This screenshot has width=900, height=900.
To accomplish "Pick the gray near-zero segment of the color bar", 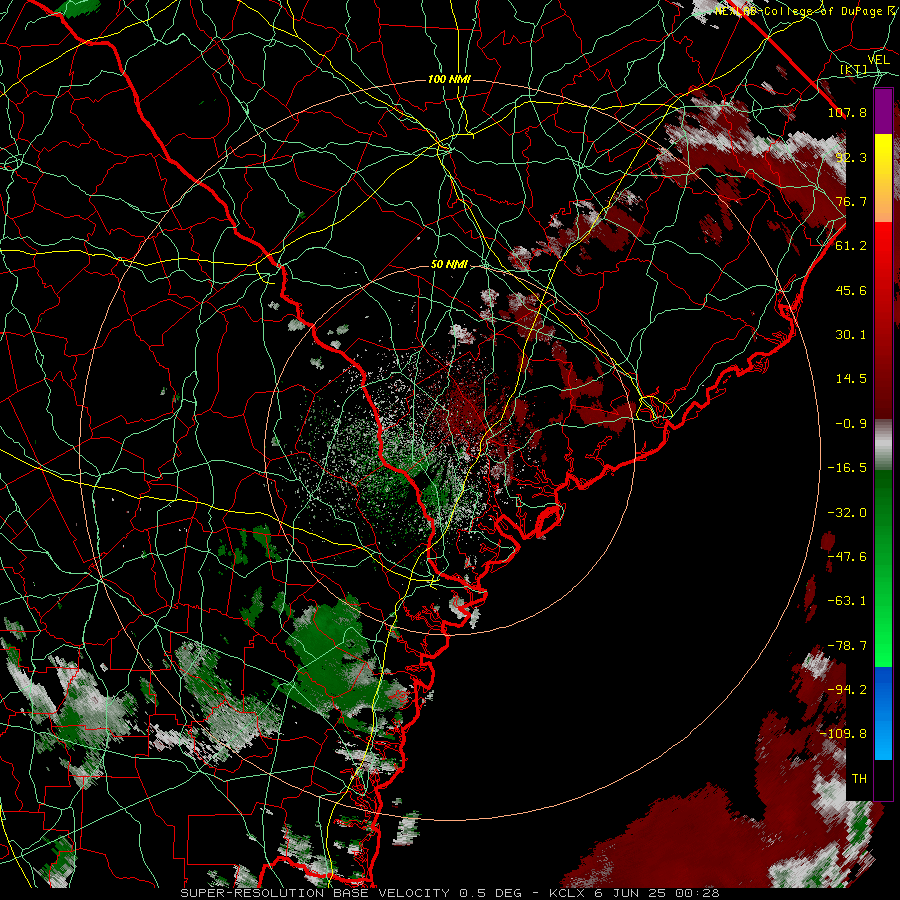I will click(883, 445).
